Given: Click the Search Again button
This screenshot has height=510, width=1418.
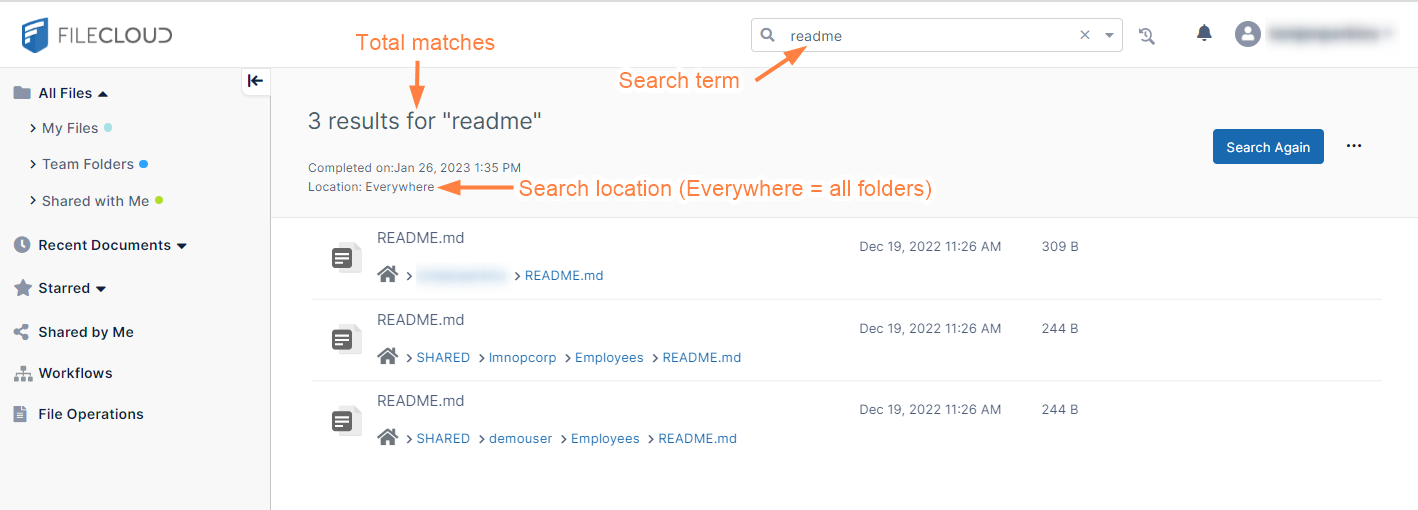Looking at the screenshot, I should [1268, 147].
